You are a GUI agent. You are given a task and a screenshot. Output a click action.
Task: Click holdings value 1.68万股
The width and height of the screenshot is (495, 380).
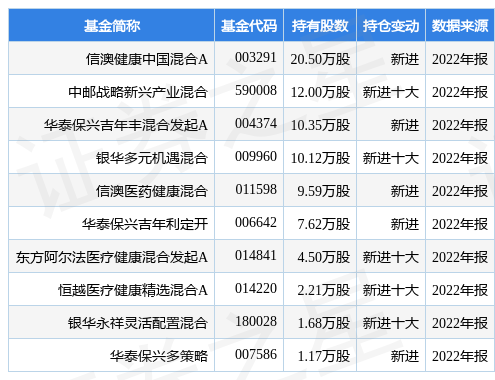pos(324,323)
